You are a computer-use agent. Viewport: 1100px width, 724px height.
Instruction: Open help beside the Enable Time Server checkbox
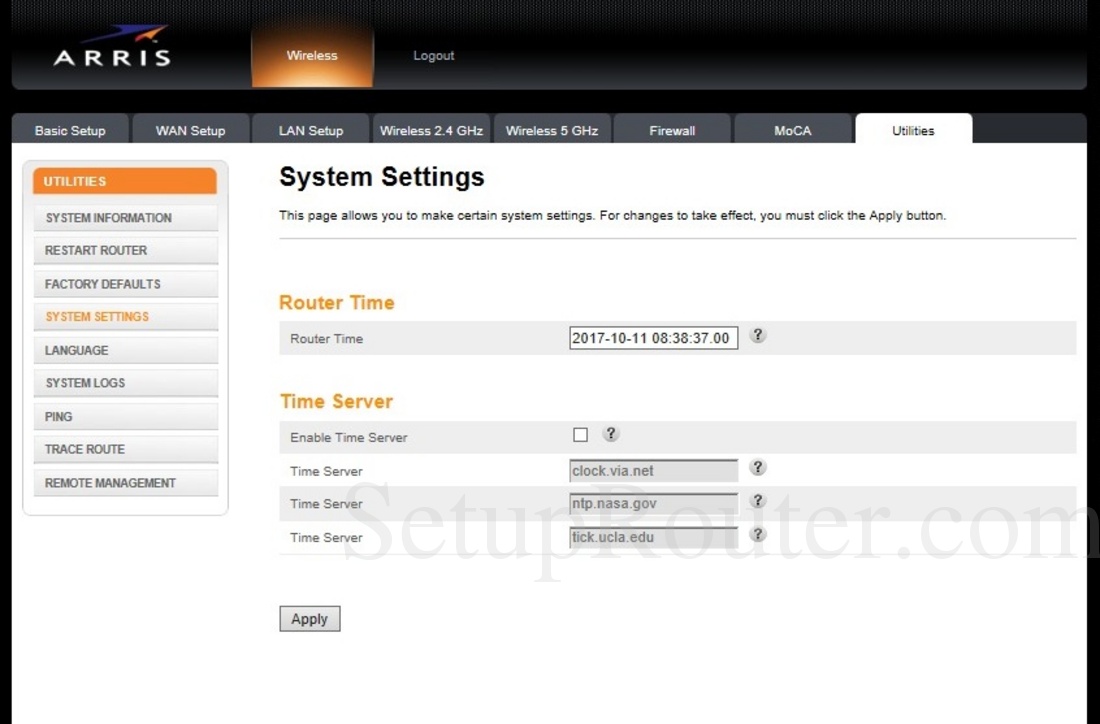tap(611, 433)
